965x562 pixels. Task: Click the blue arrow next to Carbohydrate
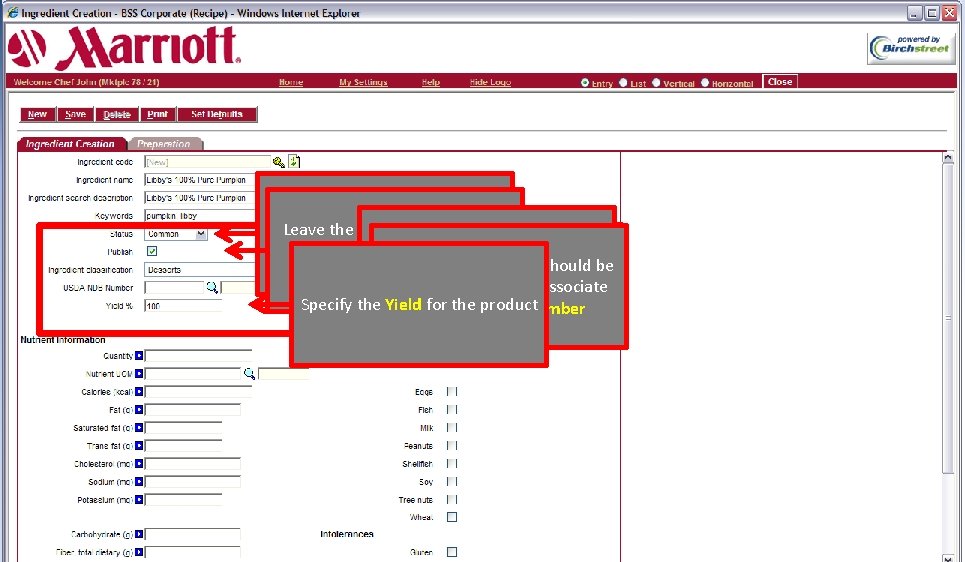point(139,534)
